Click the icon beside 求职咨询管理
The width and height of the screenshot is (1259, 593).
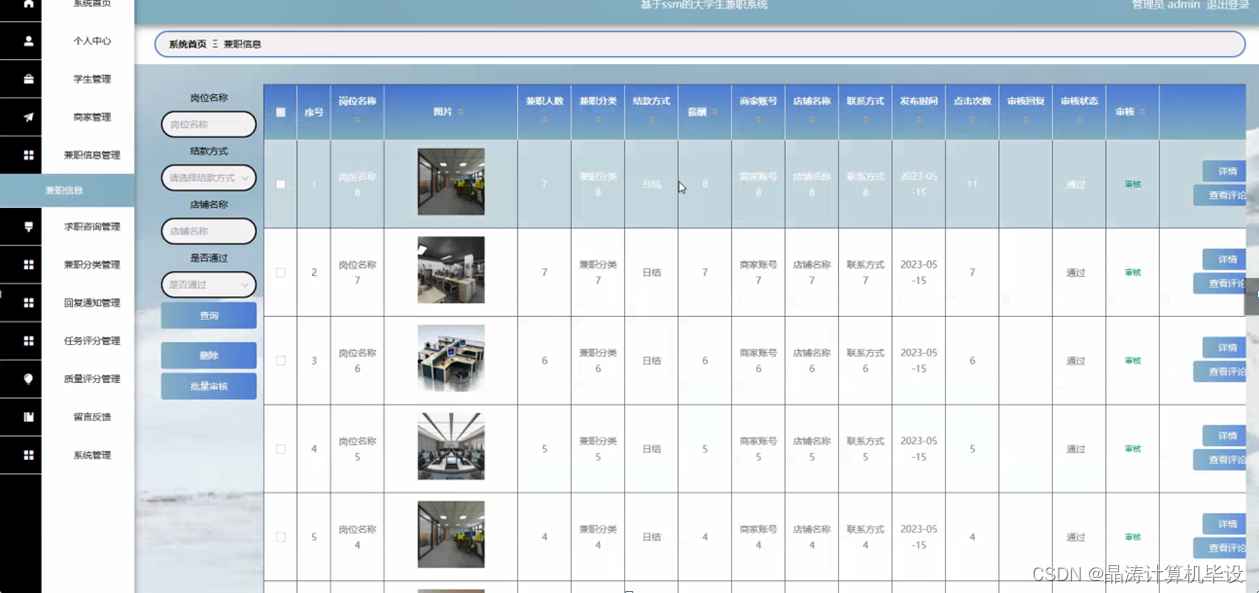pyautogui.click(x=28, y=227)
